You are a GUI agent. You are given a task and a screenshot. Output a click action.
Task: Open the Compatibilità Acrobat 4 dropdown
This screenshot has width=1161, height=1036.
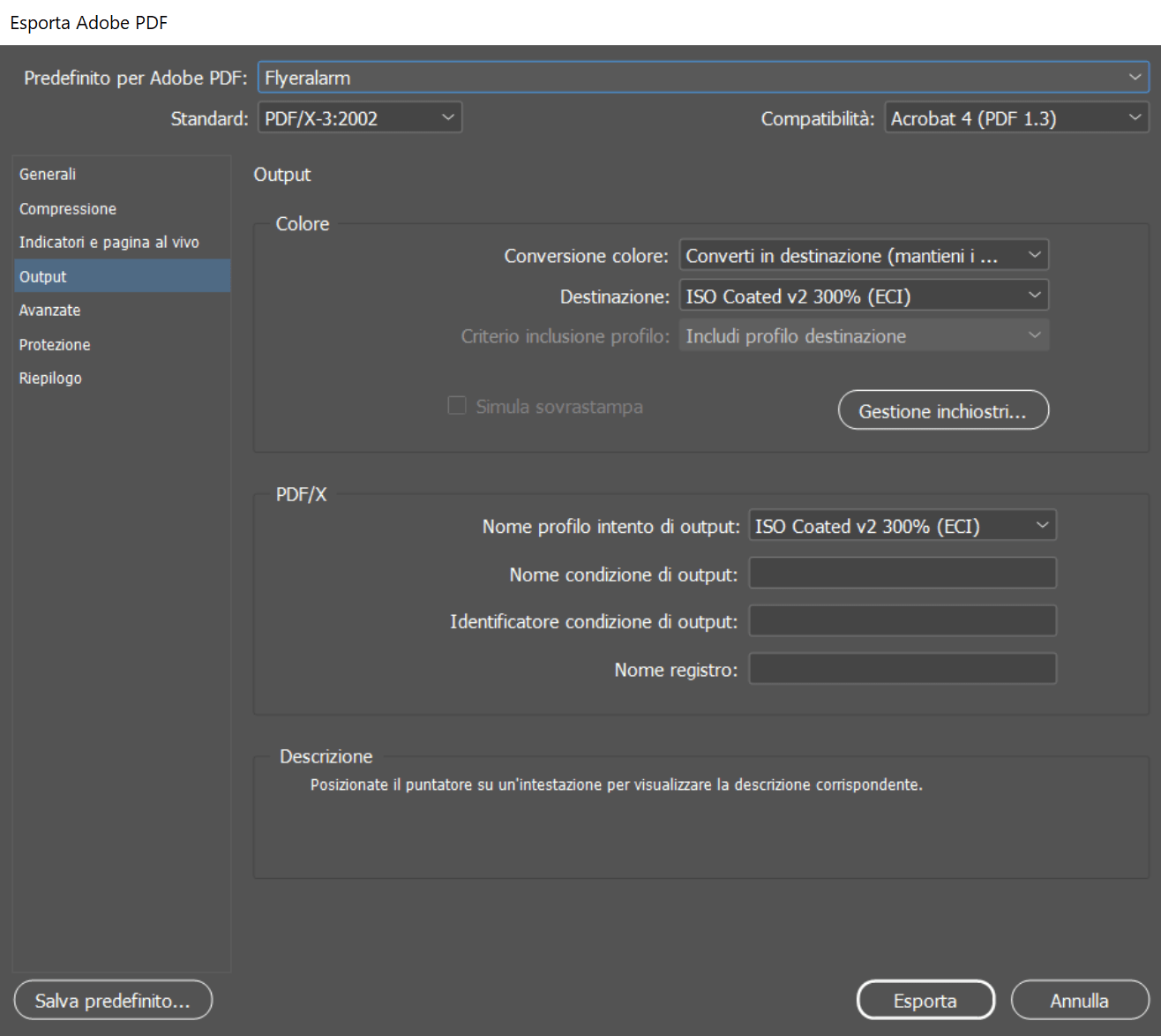click(x=1015, y=118)
